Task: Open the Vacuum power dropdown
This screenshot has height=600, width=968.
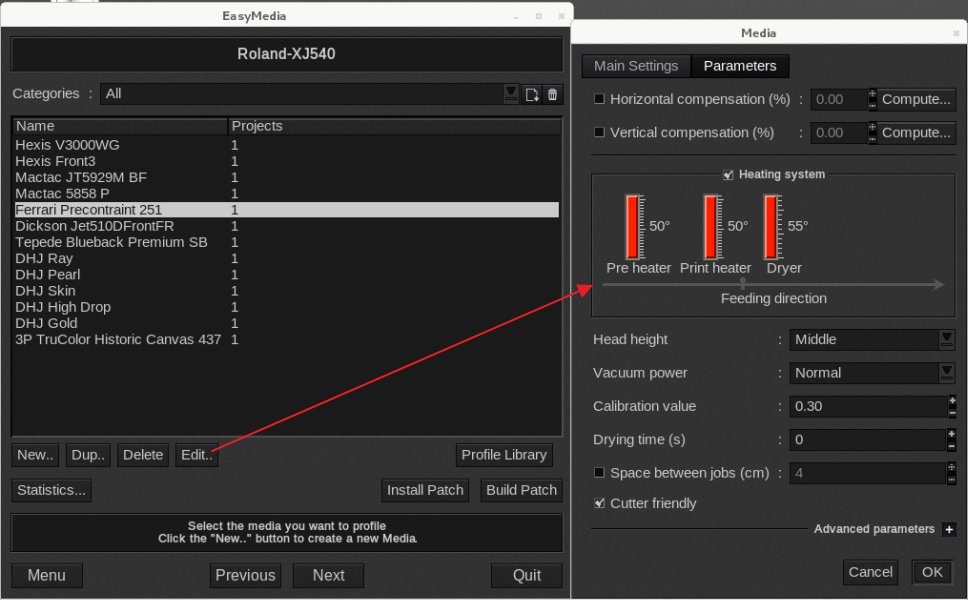Action: pyautogui.click(x=946, y=372)
